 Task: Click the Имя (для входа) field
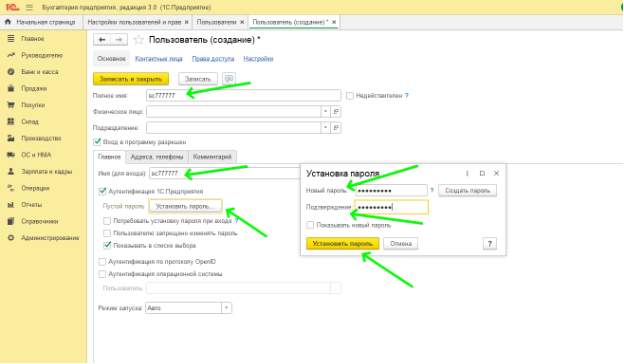click(225, 173)
